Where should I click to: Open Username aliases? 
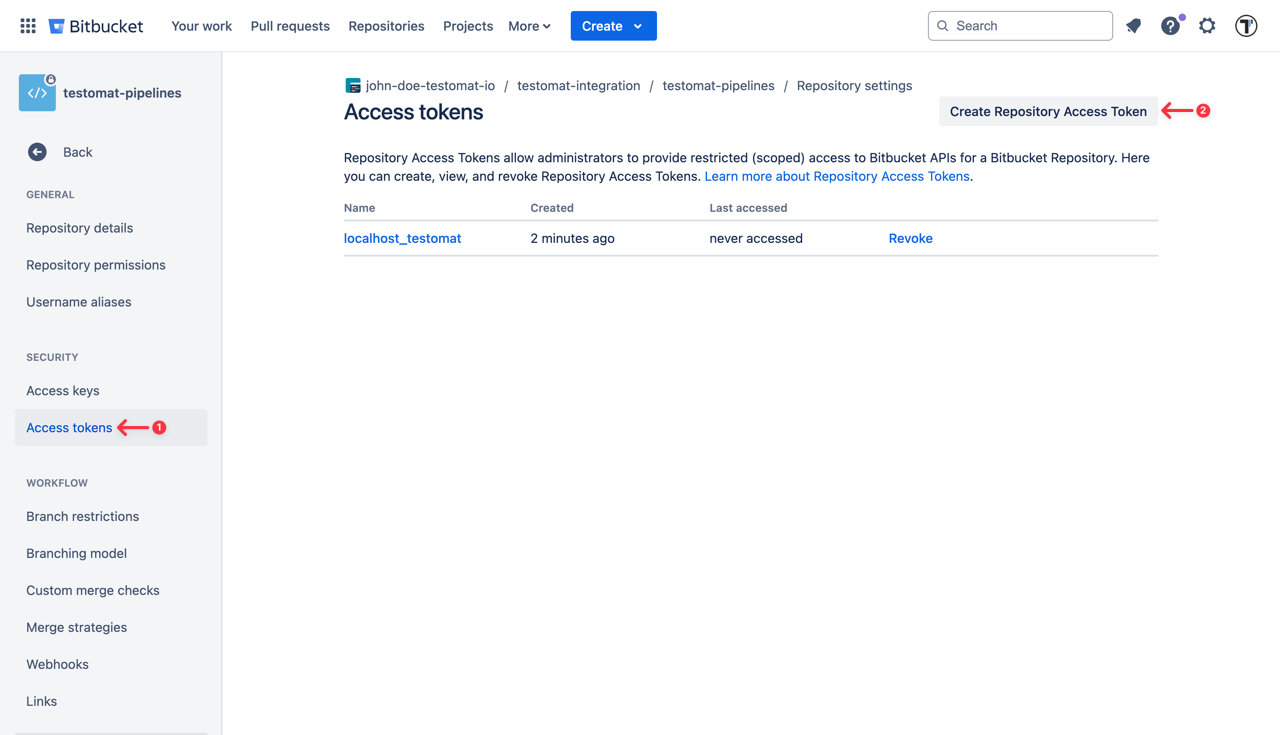(x=78, y=302)
